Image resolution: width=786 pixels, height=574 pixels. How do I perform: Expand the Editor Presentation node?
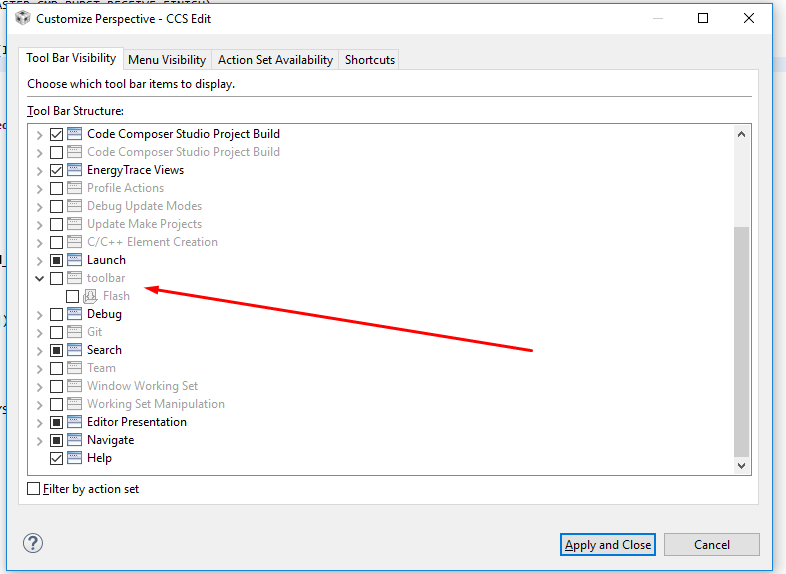40,423
